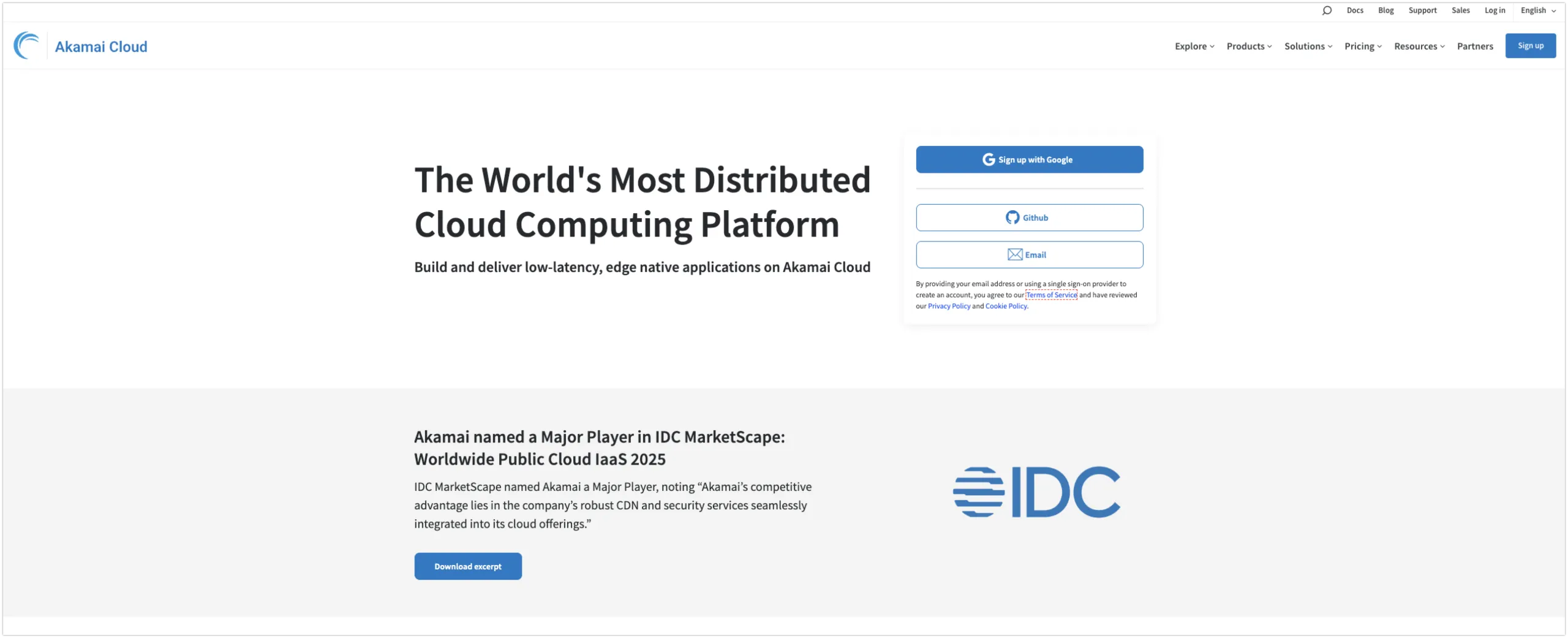Click the Sign up button in header
Viewport: 1568px width, 638px height.
1530,46
